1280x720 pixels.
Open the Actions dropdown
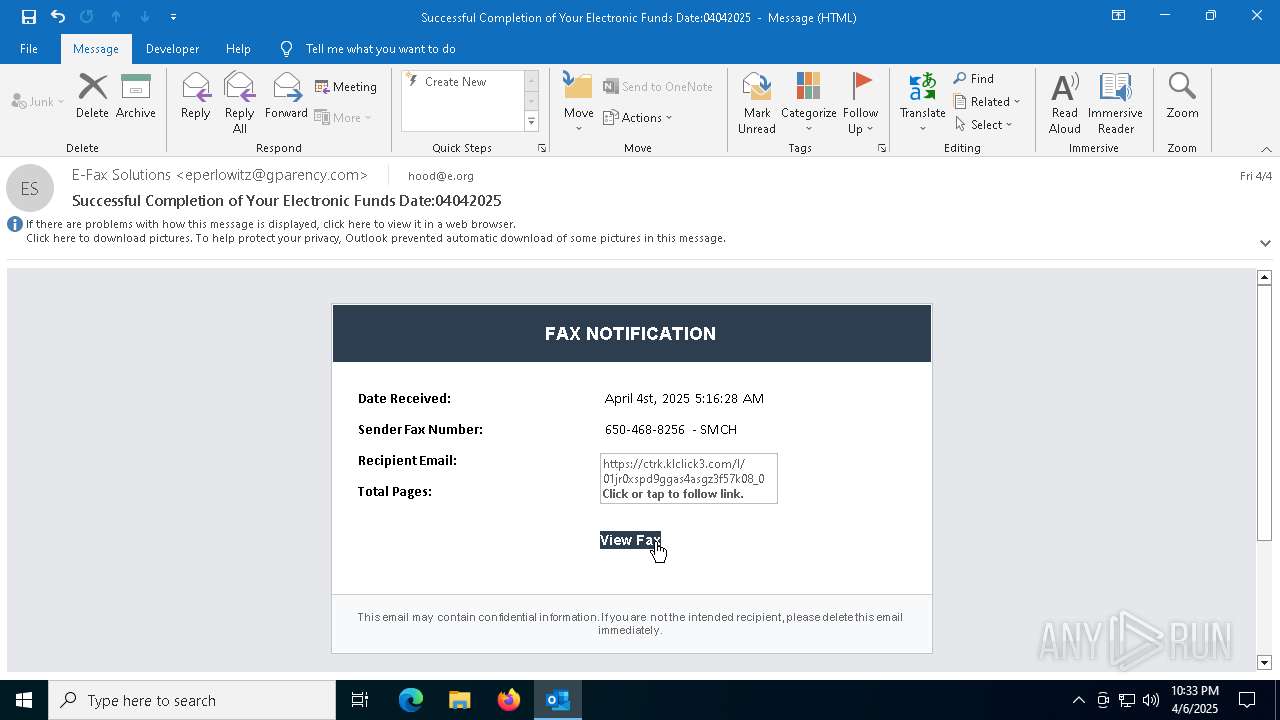638,117
